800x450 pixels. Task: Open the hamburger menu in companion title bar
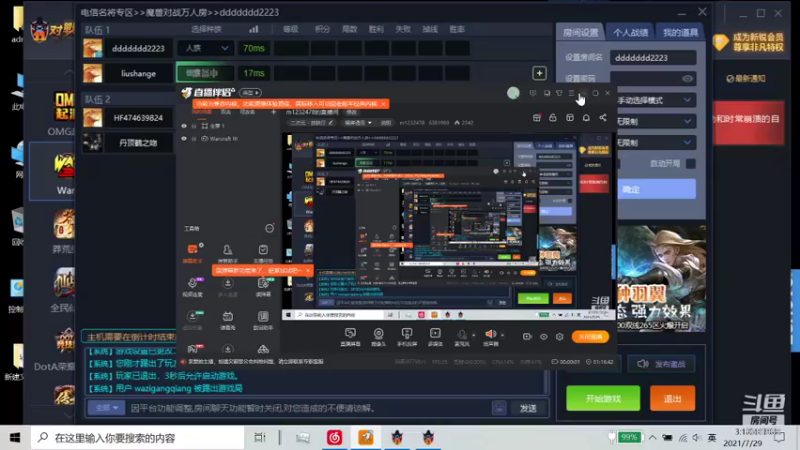click(571, 93)
